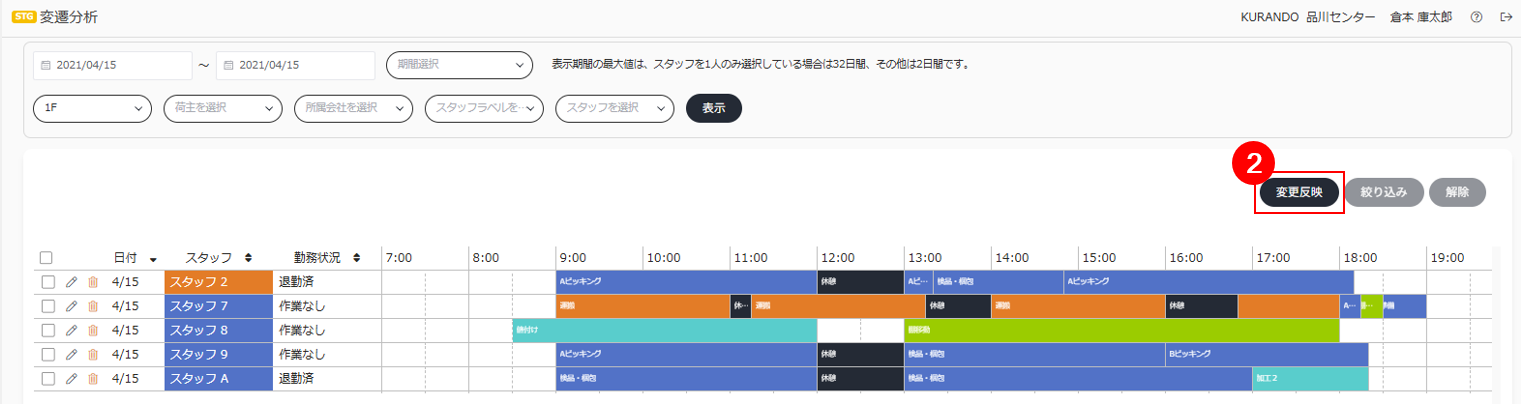
Task: Open the 期間選択 dropdown
Action: pos(459,65)
